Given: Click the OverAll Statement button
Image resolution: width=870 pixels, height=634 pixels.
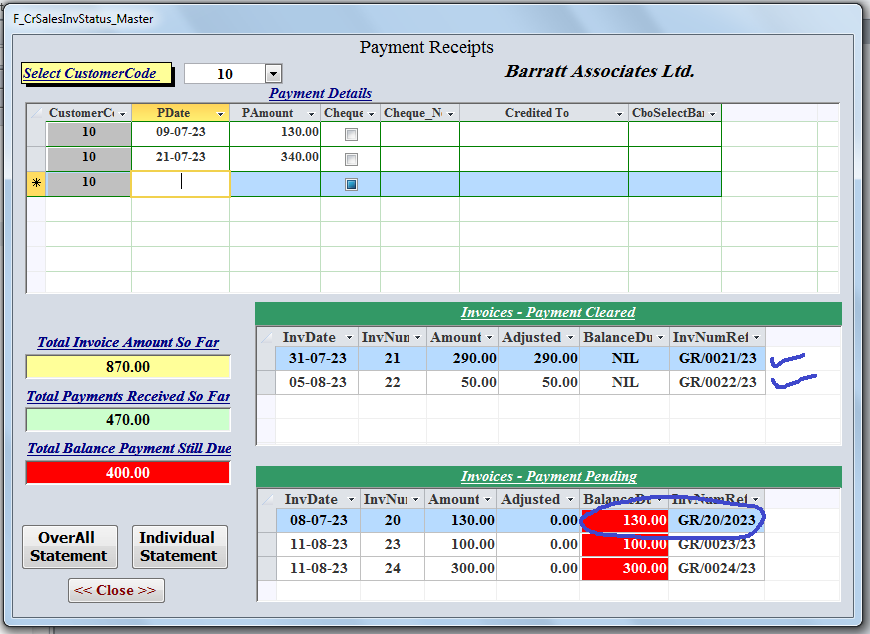Looking at the screenshot, I should point(69,547).
